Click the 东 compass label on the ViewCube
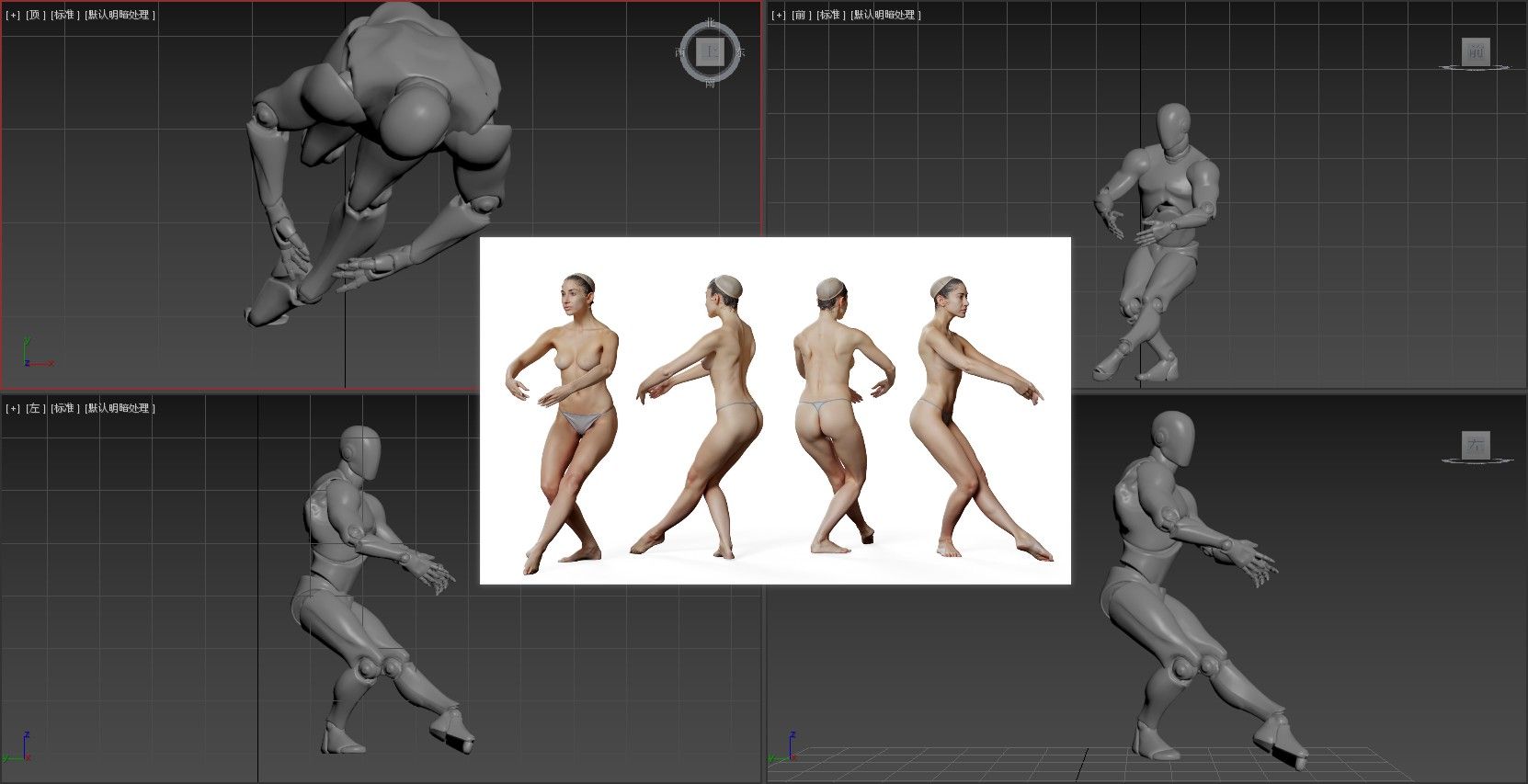The width and height of the screenshot is (1528, 784). pos(741,53)
